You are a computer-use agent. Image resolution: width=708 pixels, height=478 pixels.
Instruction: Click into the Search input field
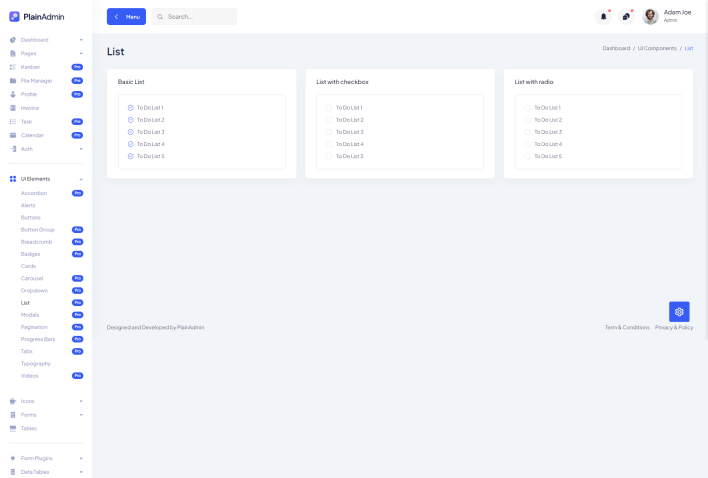click(198, 17)
